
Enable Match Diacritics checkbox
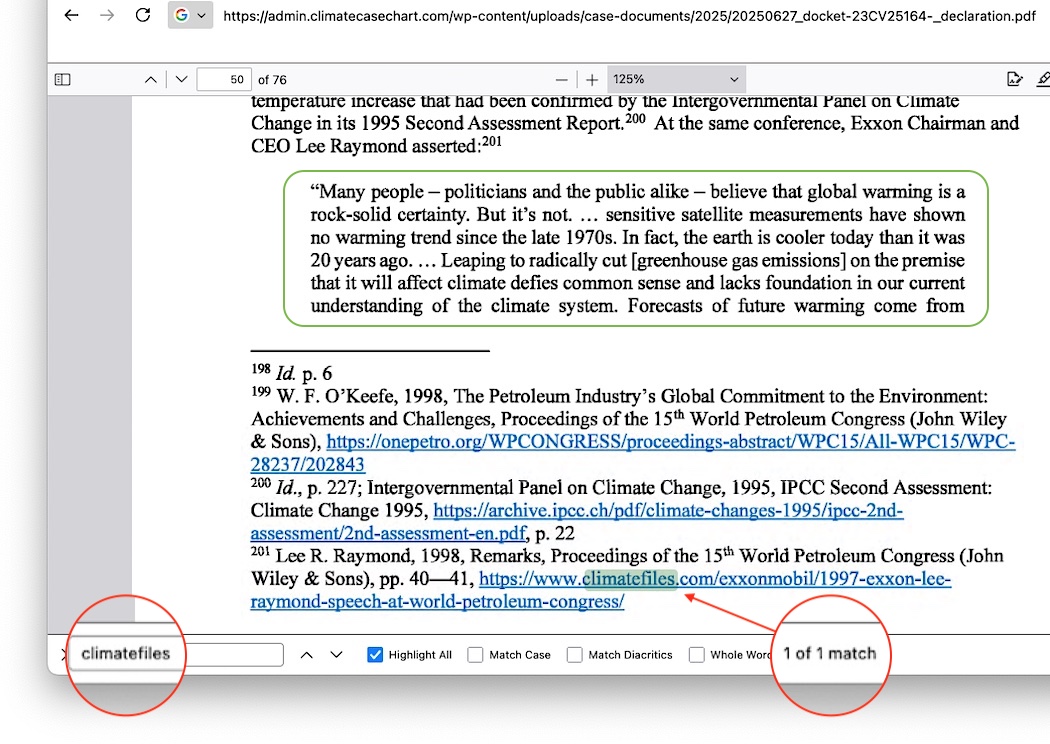(x=574, y=655)
